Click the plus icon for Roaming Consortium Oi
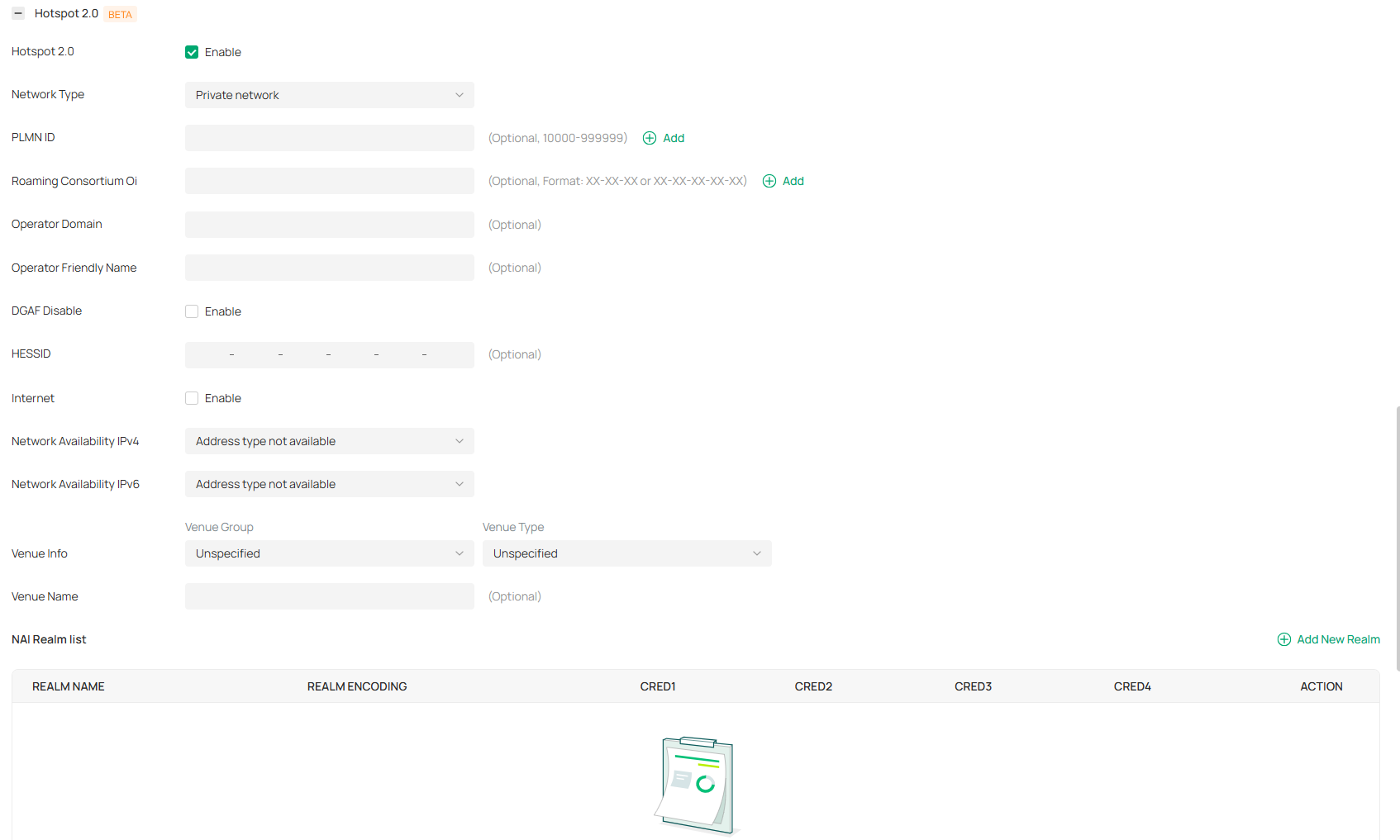Viewport: 1400px width, 840px height. 769,181
